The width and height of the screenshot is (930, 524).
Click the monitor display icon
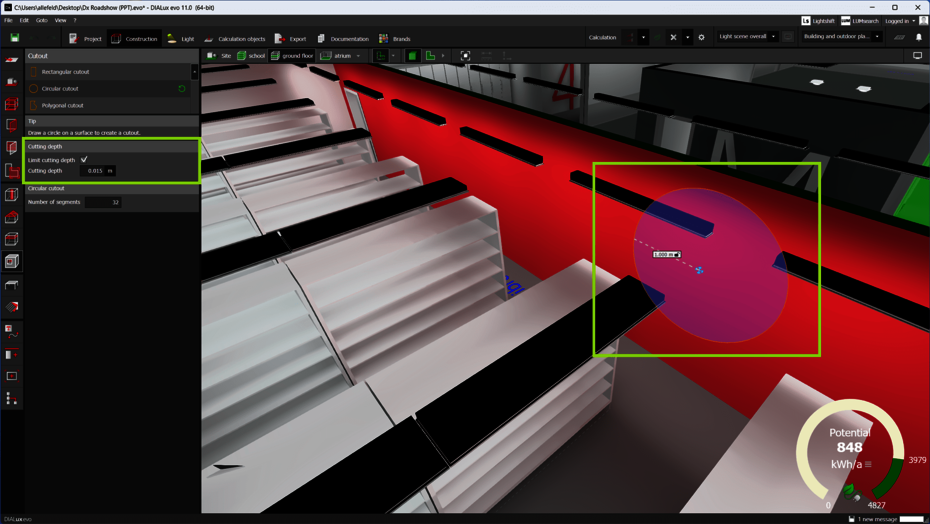[917, 56]
